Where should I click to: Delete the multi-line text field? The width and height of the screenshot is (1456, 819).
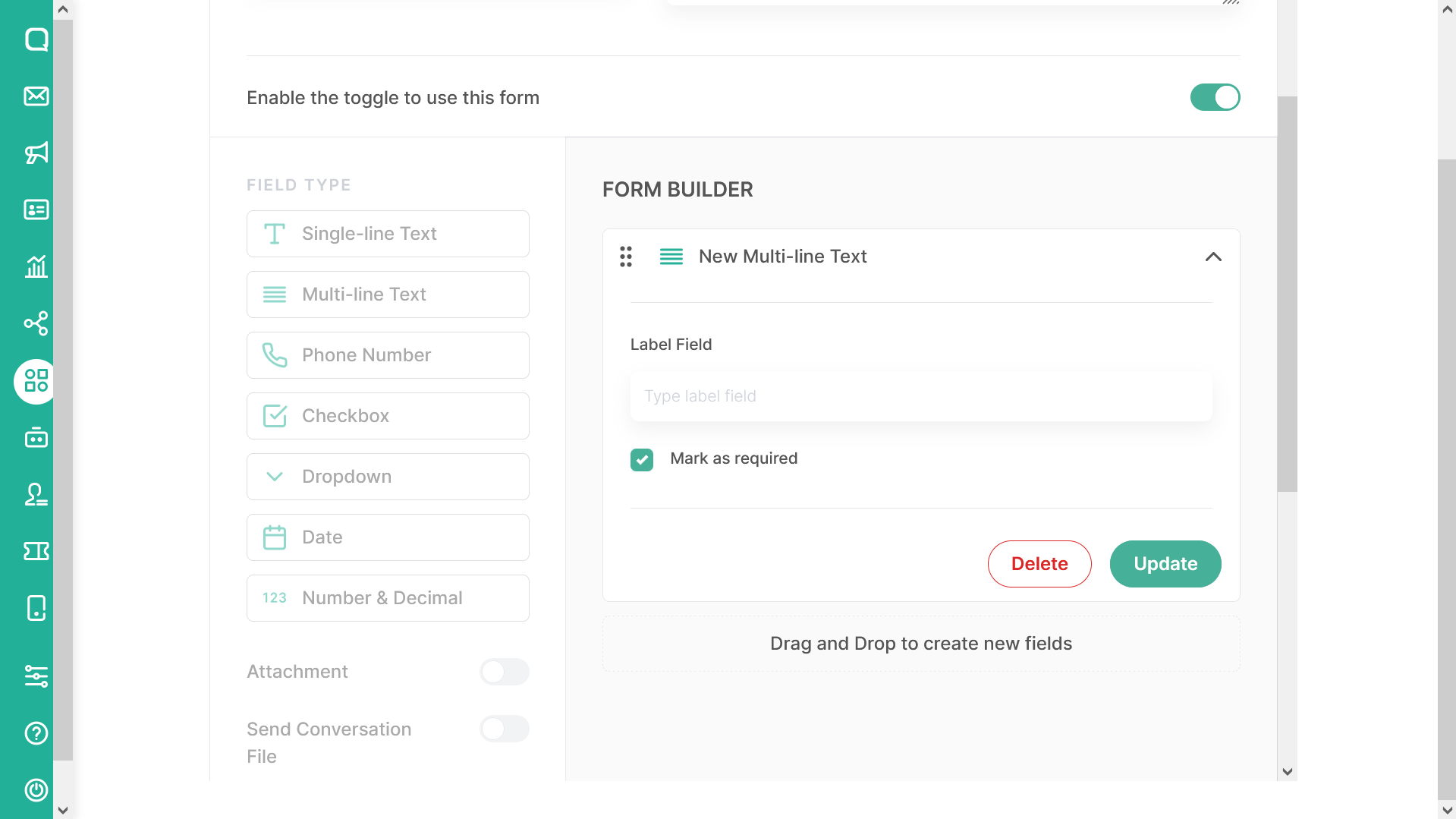[1039, 564]
